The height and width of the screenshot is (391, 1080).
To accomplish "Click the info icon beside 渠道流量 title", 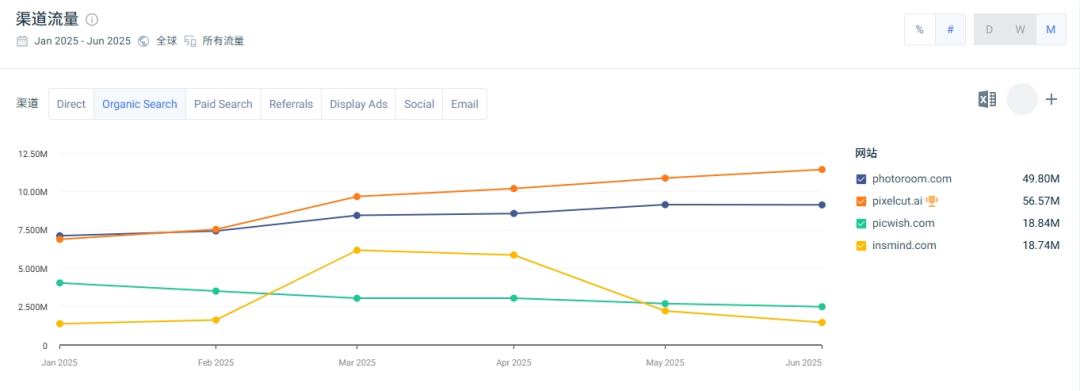I will 92,19.
